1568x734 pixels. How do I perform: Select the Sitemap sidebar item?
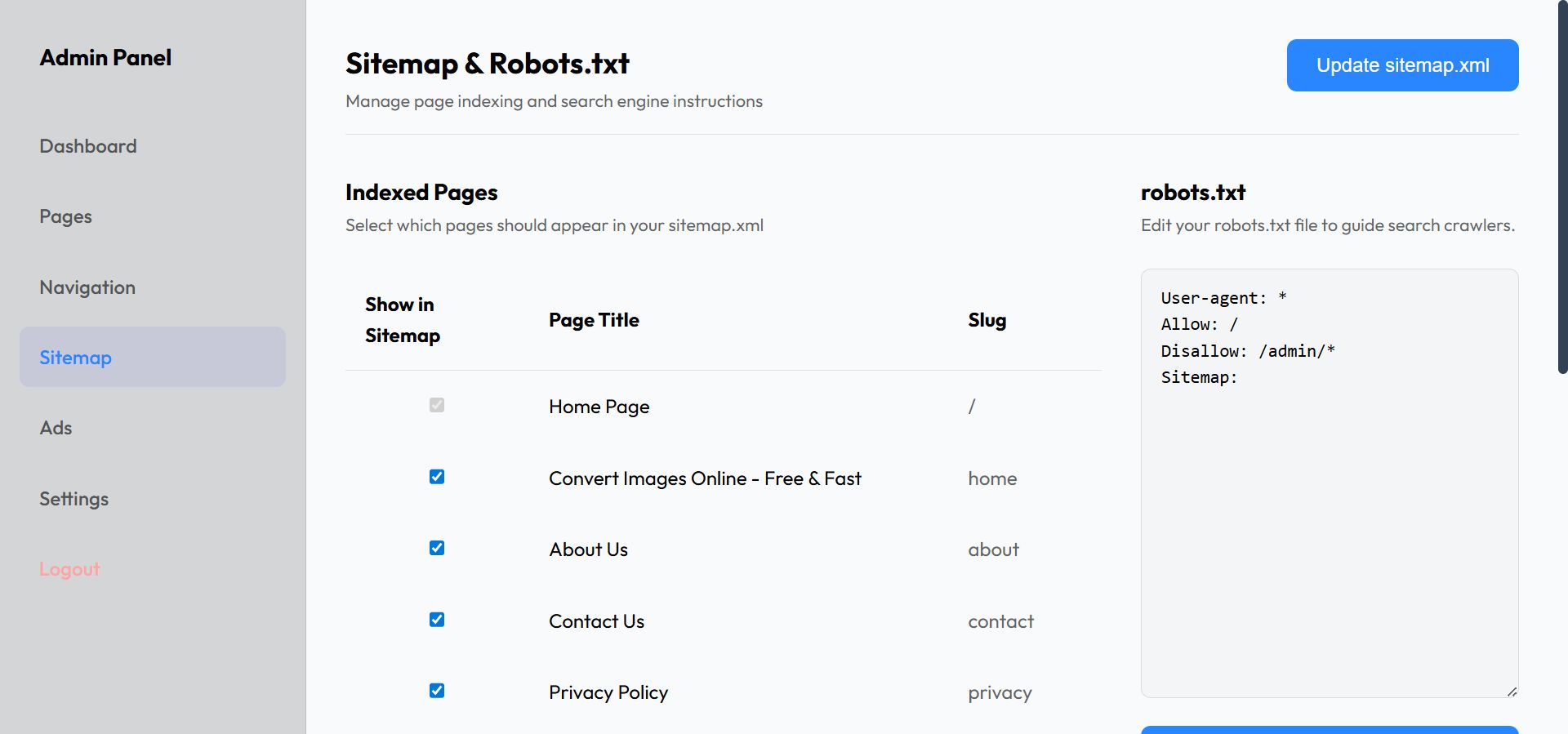[76, 358]
